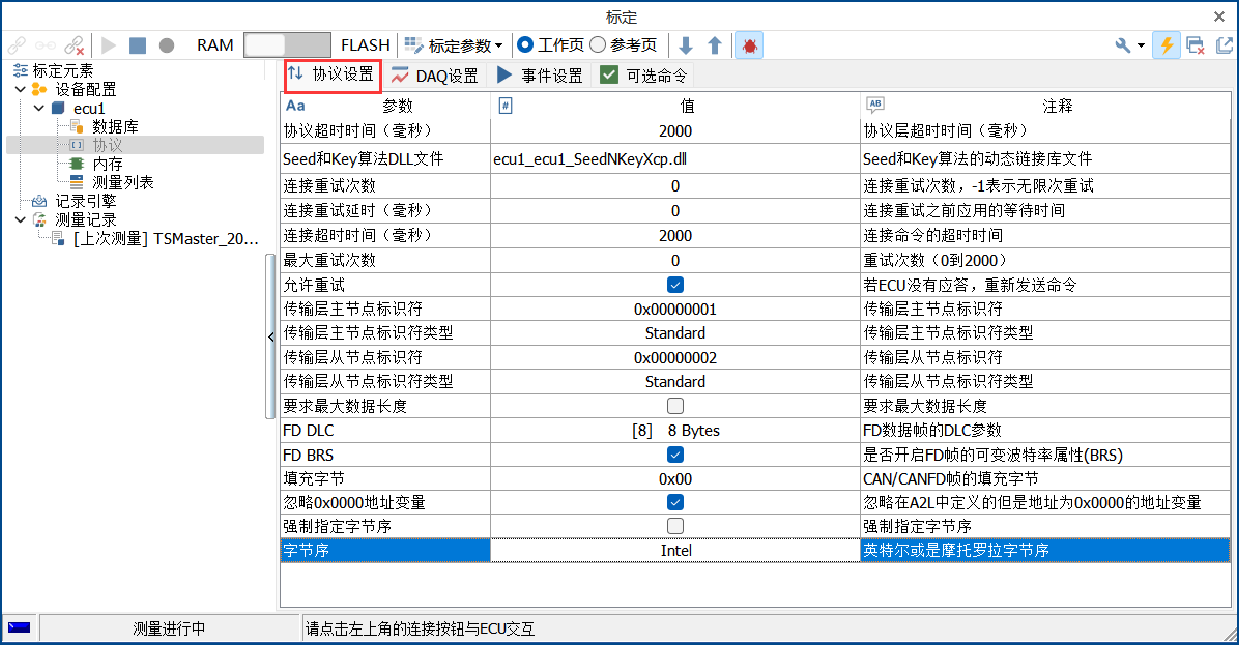Viewport: 1239px width, 645px height.
Task: Click the yellow lightning bolt icon
Action: [1165, 45]
